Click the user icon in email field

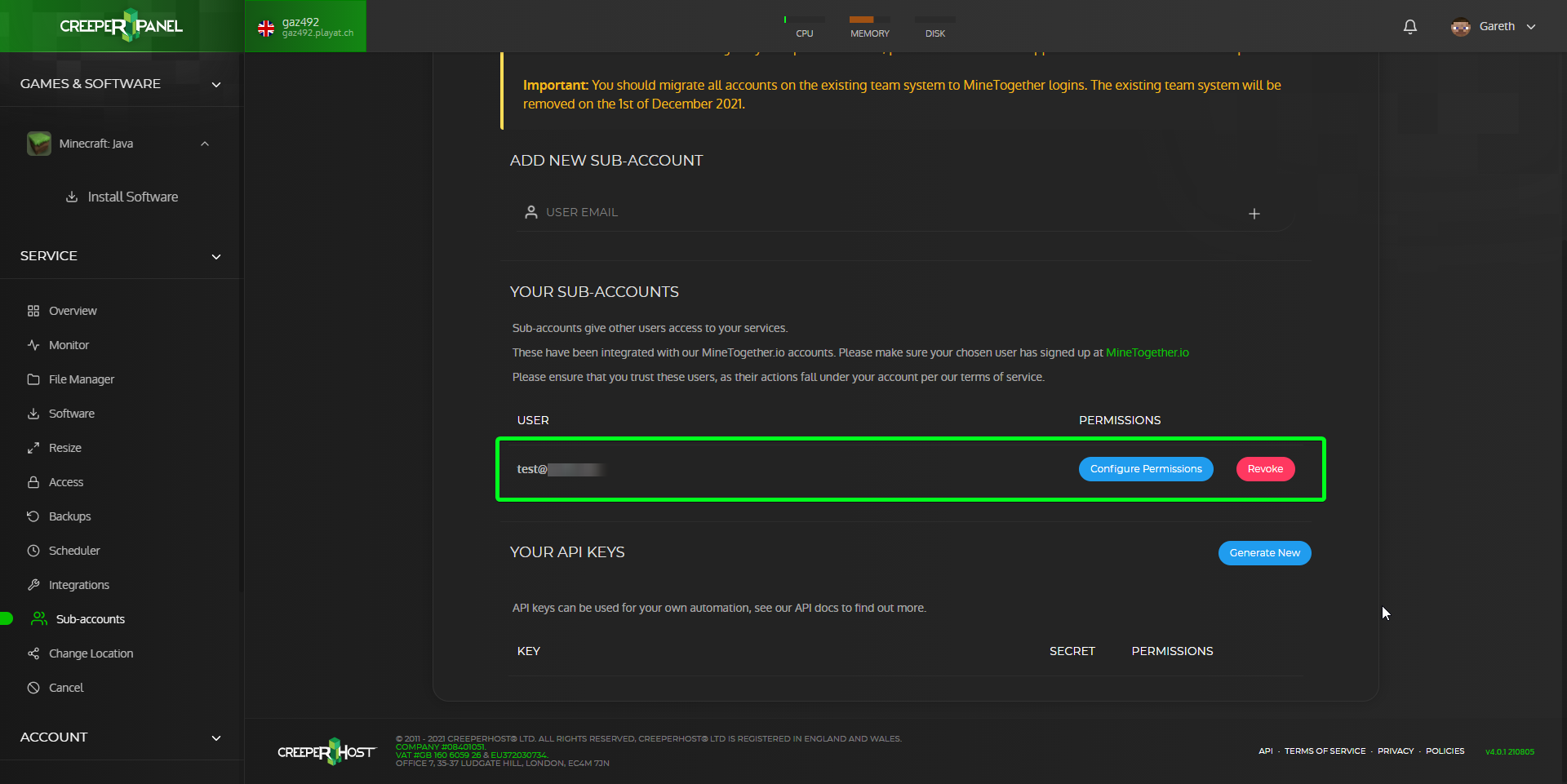[531, 212]
